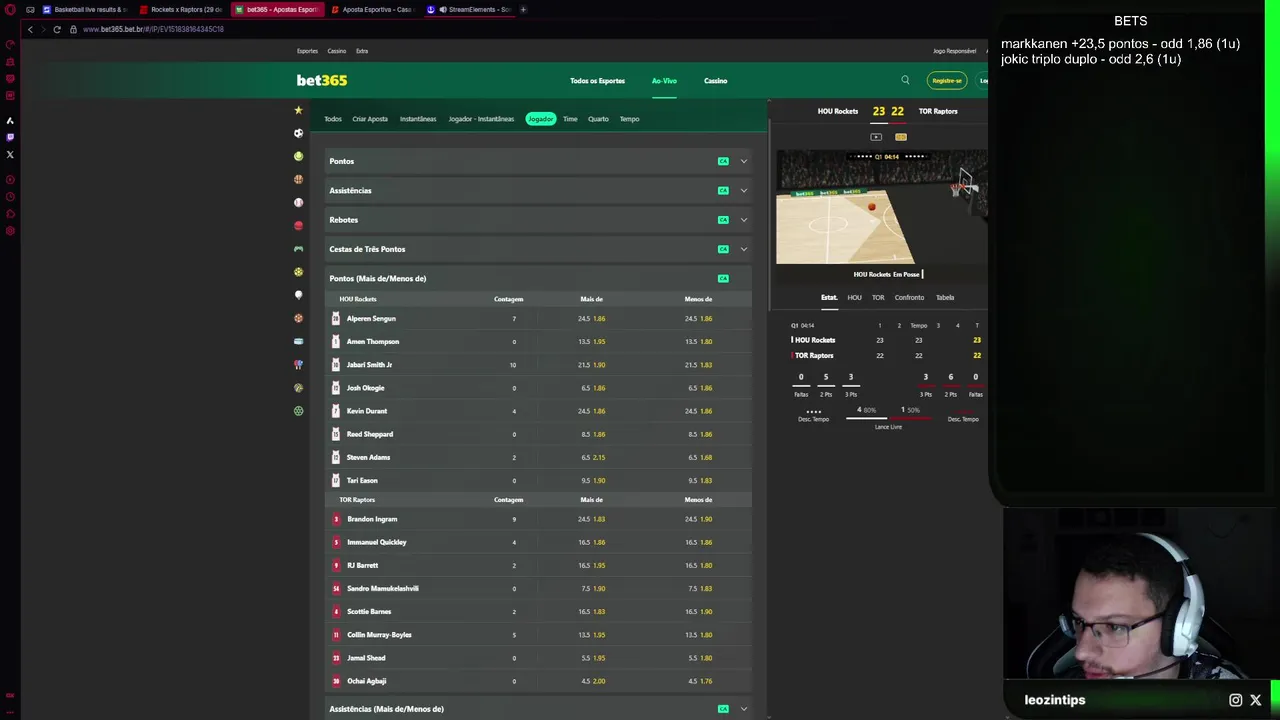Select the Tempo tab
1280x720 pixels.
[x=629, y=119]
